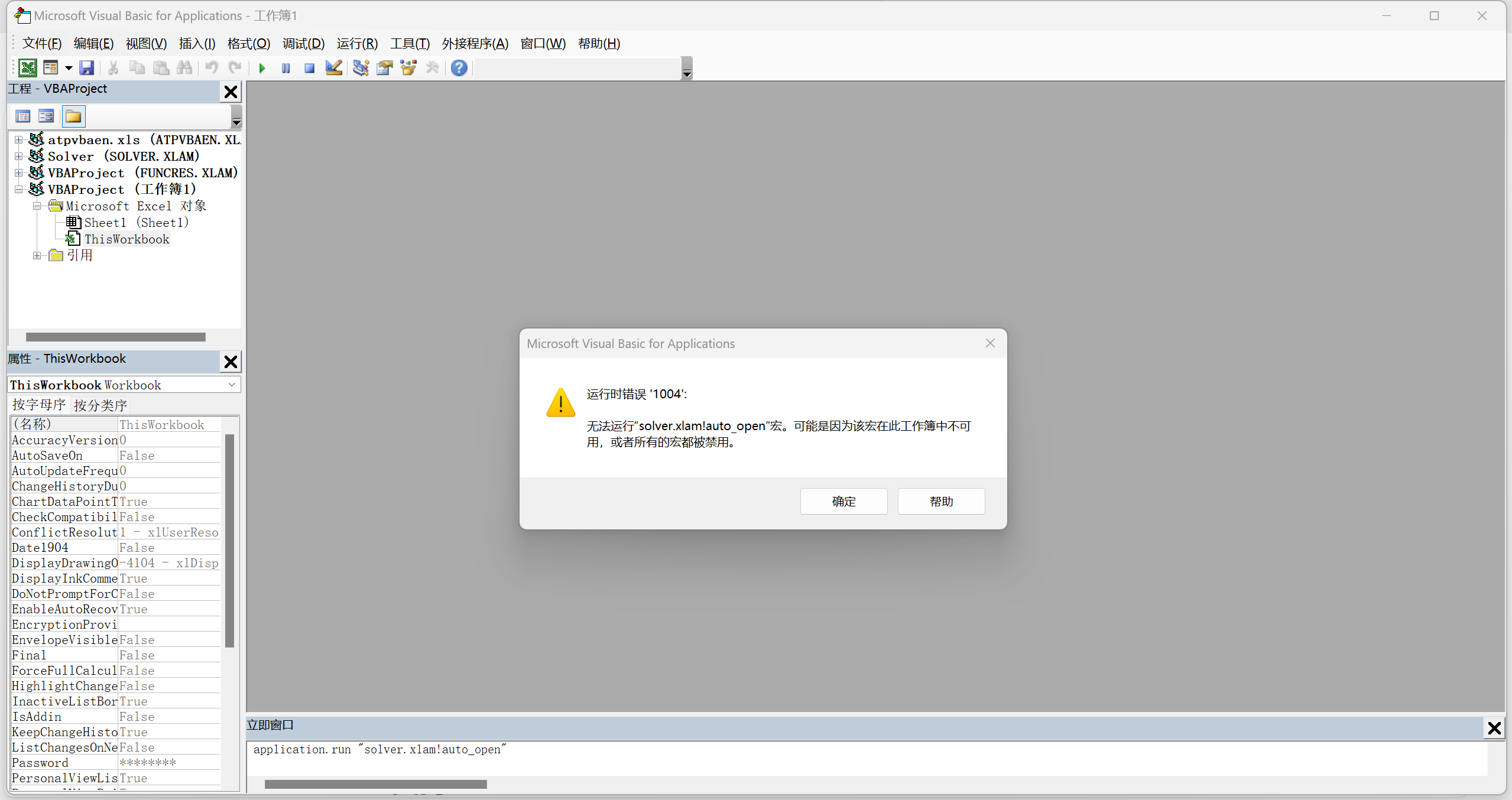Click the Run Sub green play icon
Screen dimensions: 1512x800
point(262,68)
